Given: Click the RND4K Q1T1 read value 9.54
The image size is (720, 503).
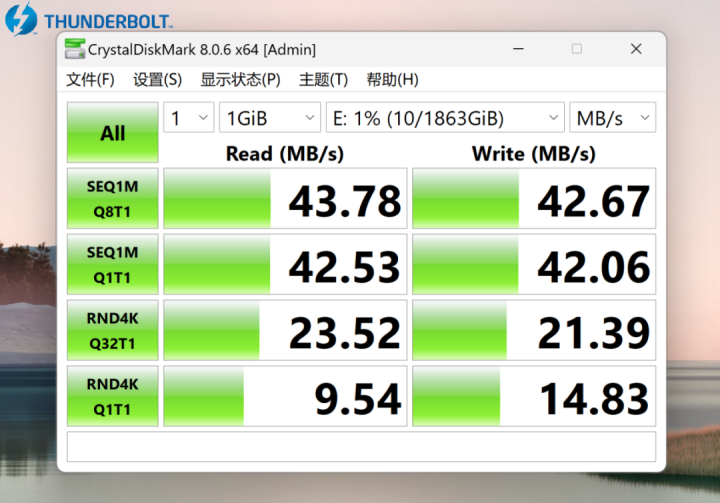Looking at the screenshot, I should coord(285,396).
